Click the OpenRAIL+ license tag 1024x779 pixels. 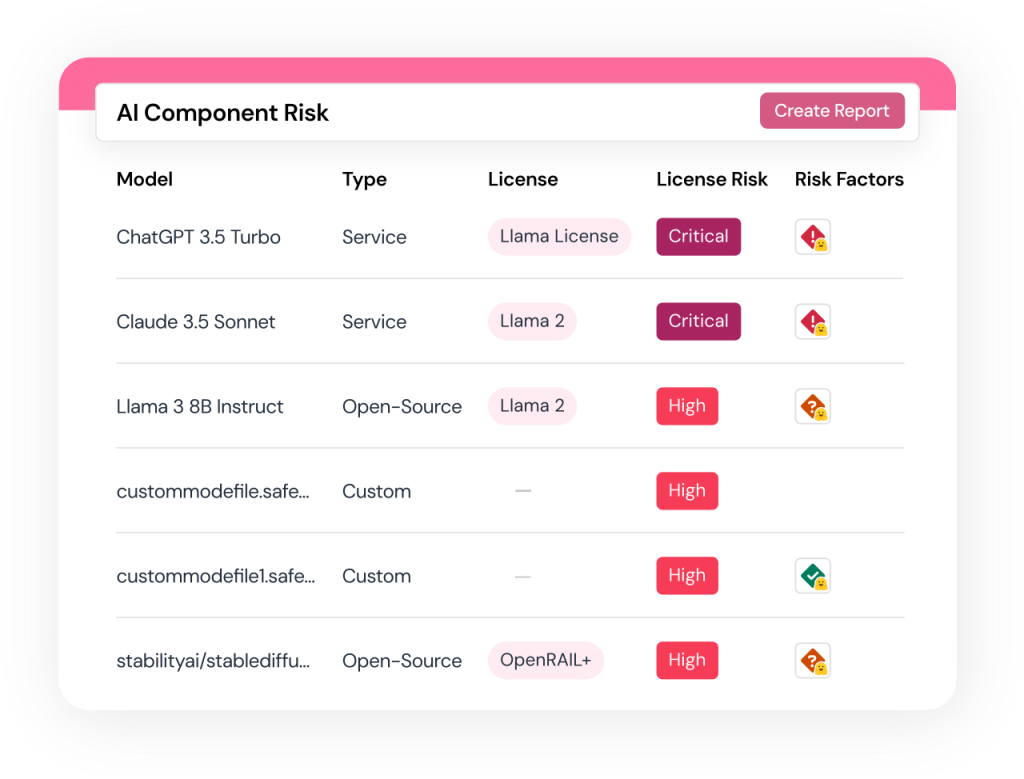pyautogui.click(x=546, y=661)
